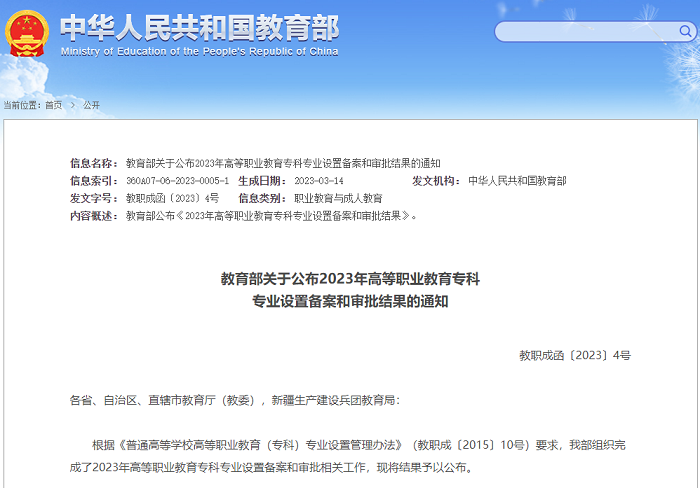700x488 pixels.
Task: Click the 中华人民共和国教育部 site title
Action: [199, 25]
